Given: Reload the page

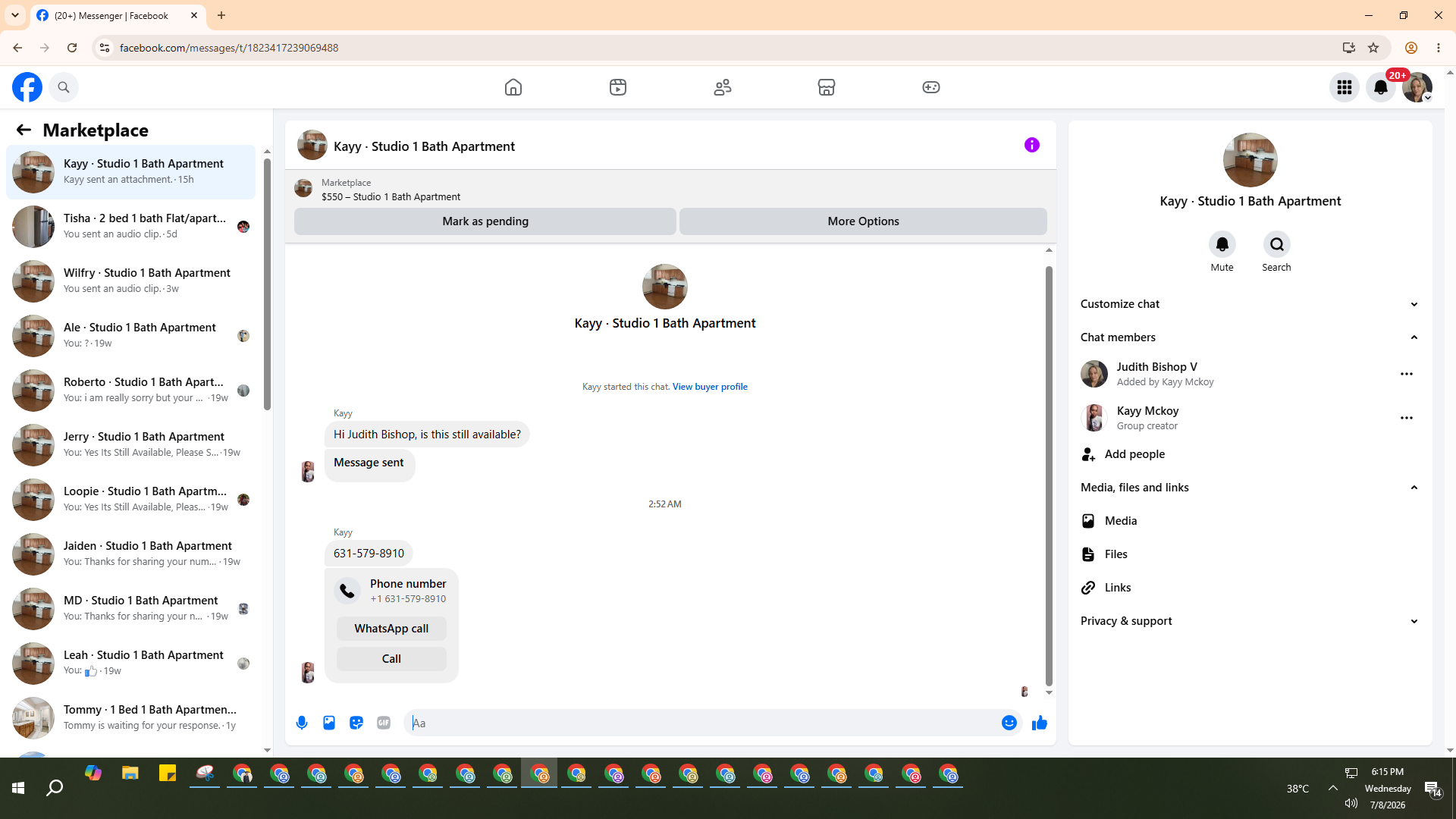Looking at the screenshot, I should point(72,48).
